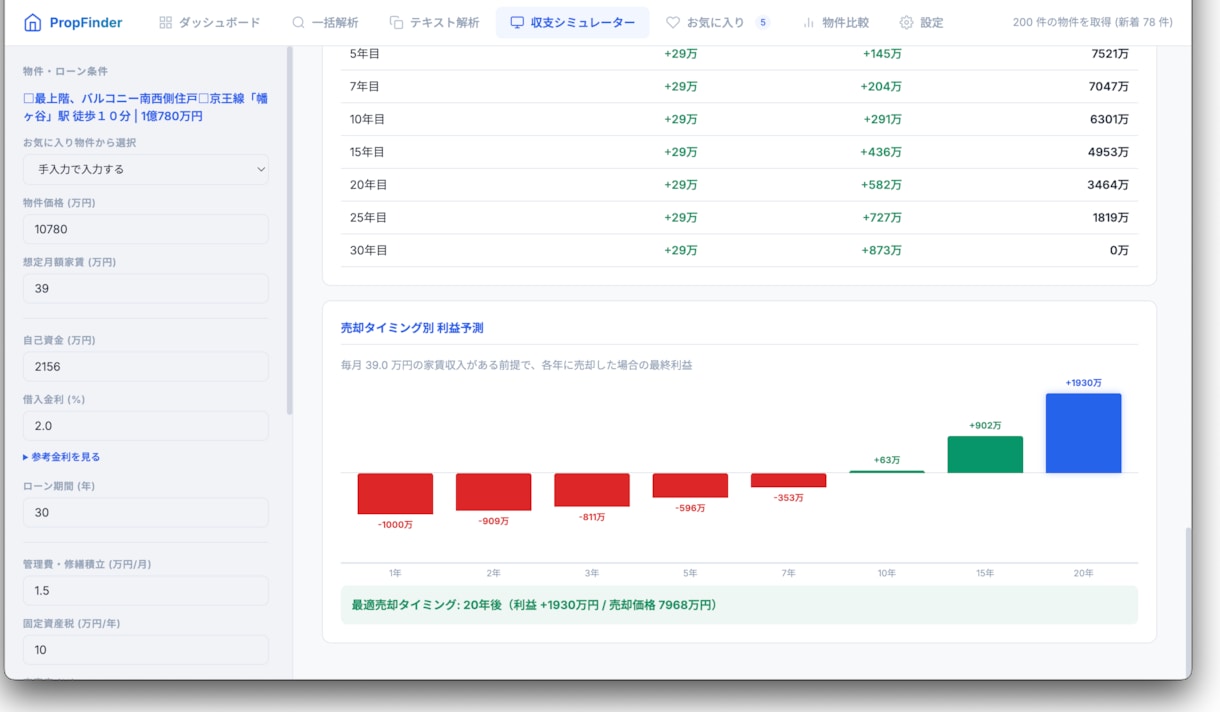This screenshot has width=1220, height=712.
Task: Click the favorites count badge 5
Action: click(x=762, y=22)
